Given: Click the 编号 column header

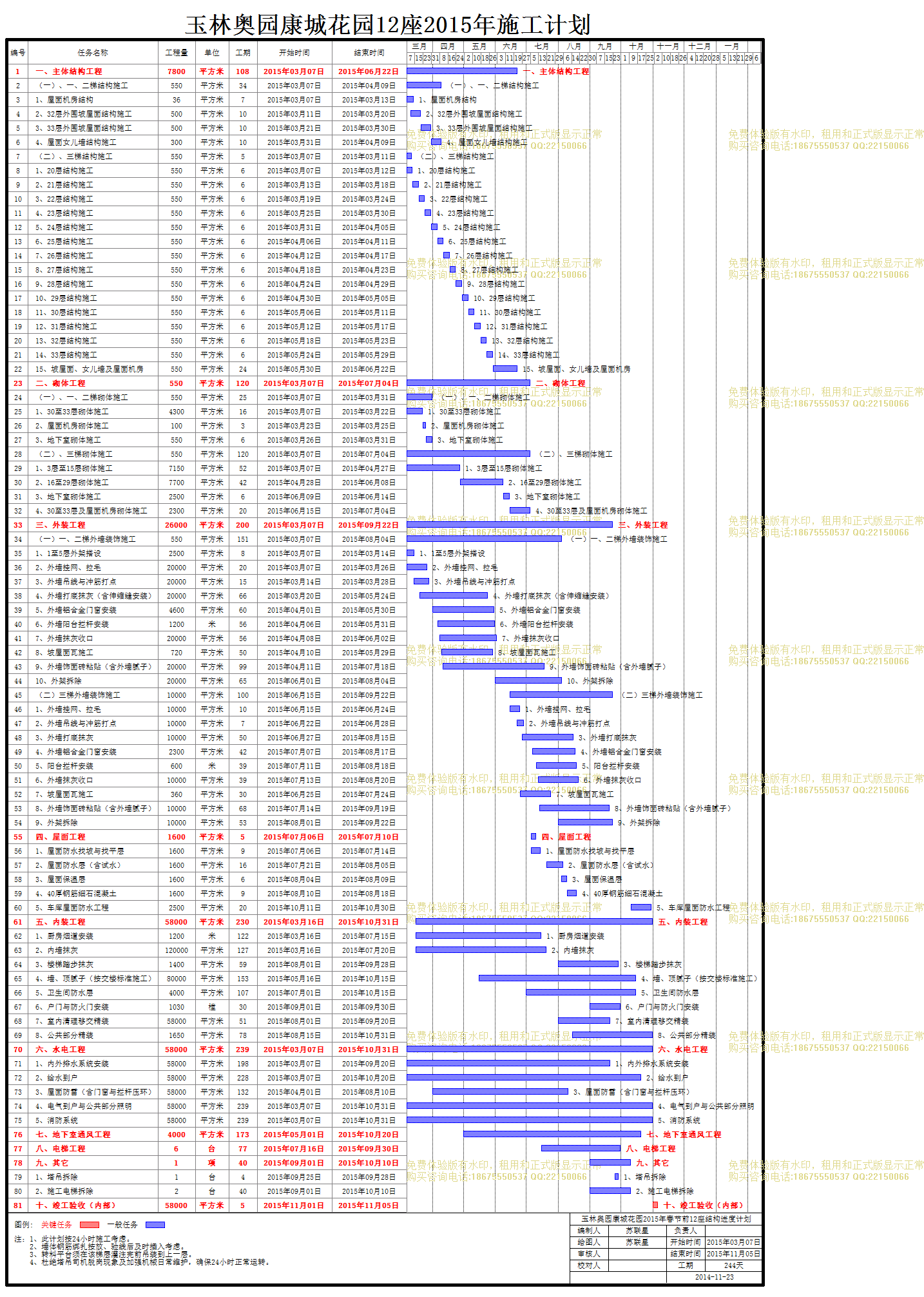Looking at the screenshot, I should click(18, 53).
